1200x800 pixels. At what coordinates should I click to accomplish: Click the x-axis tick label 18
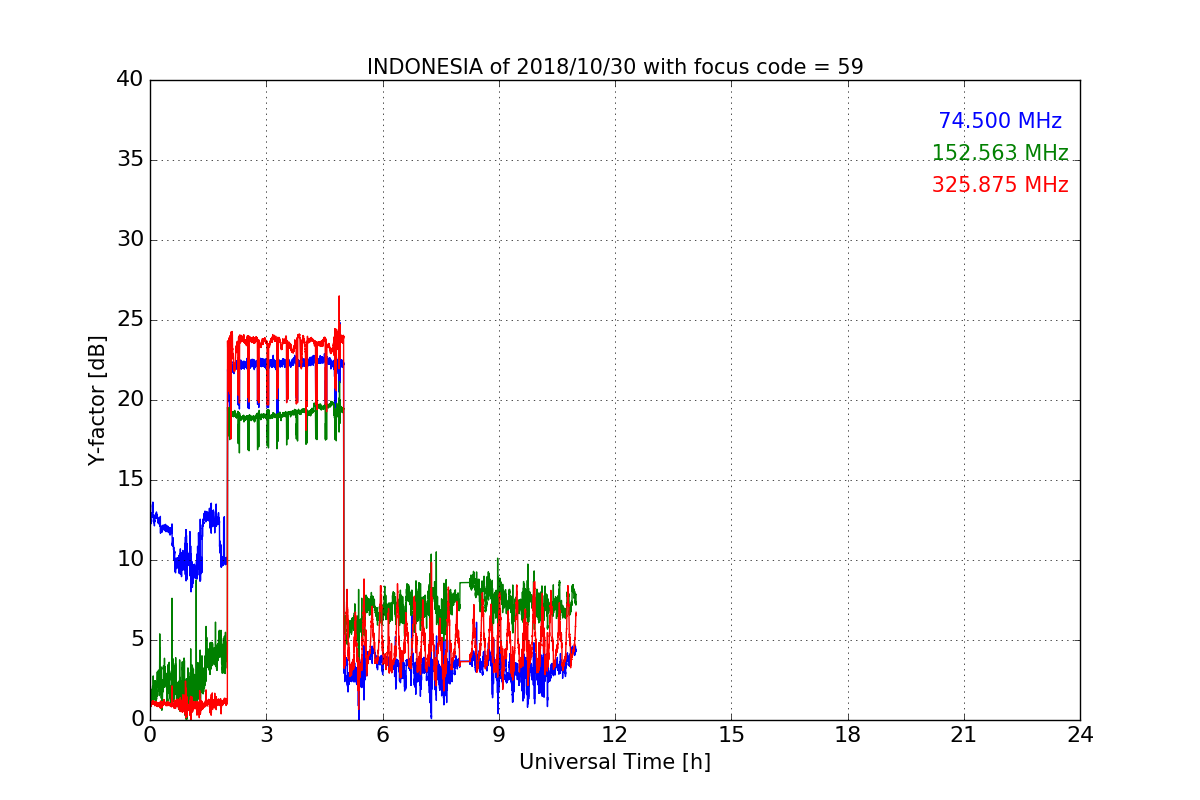click(x=848, y=735)
